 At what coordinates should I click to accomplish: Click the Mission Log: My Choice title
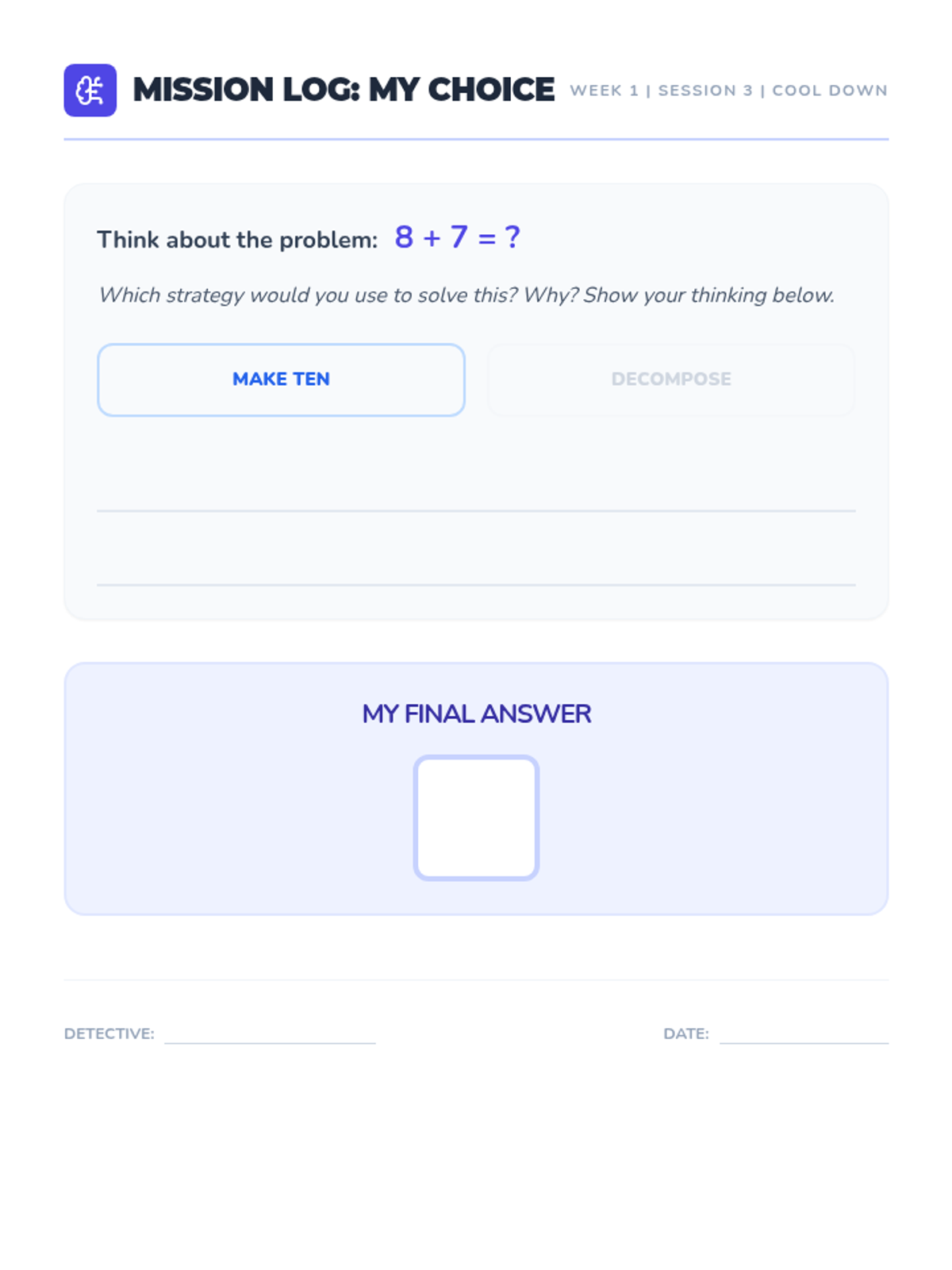tap(344, 90)
